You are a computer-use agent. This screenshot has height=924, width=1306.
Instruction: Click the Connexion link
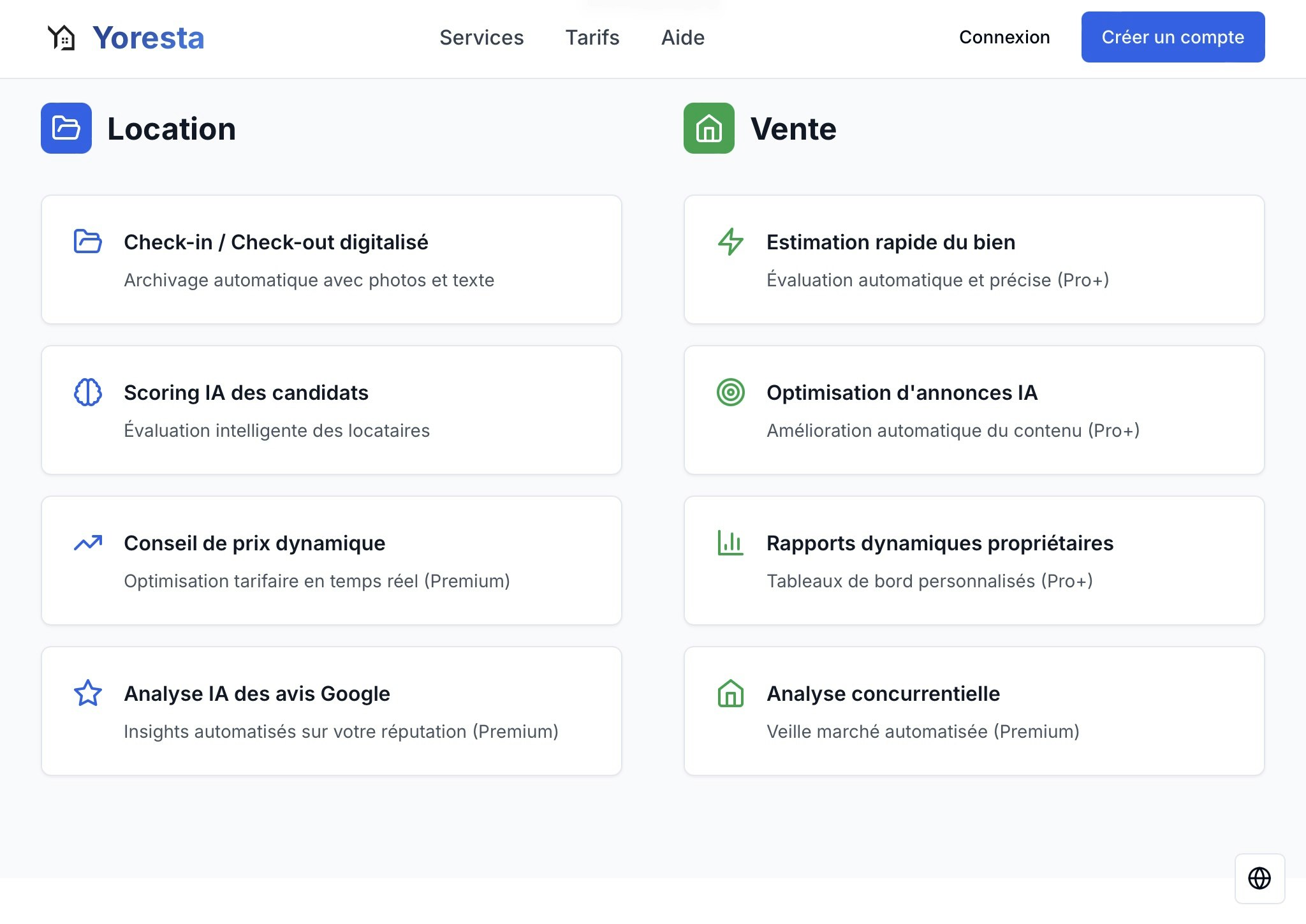1004,37
